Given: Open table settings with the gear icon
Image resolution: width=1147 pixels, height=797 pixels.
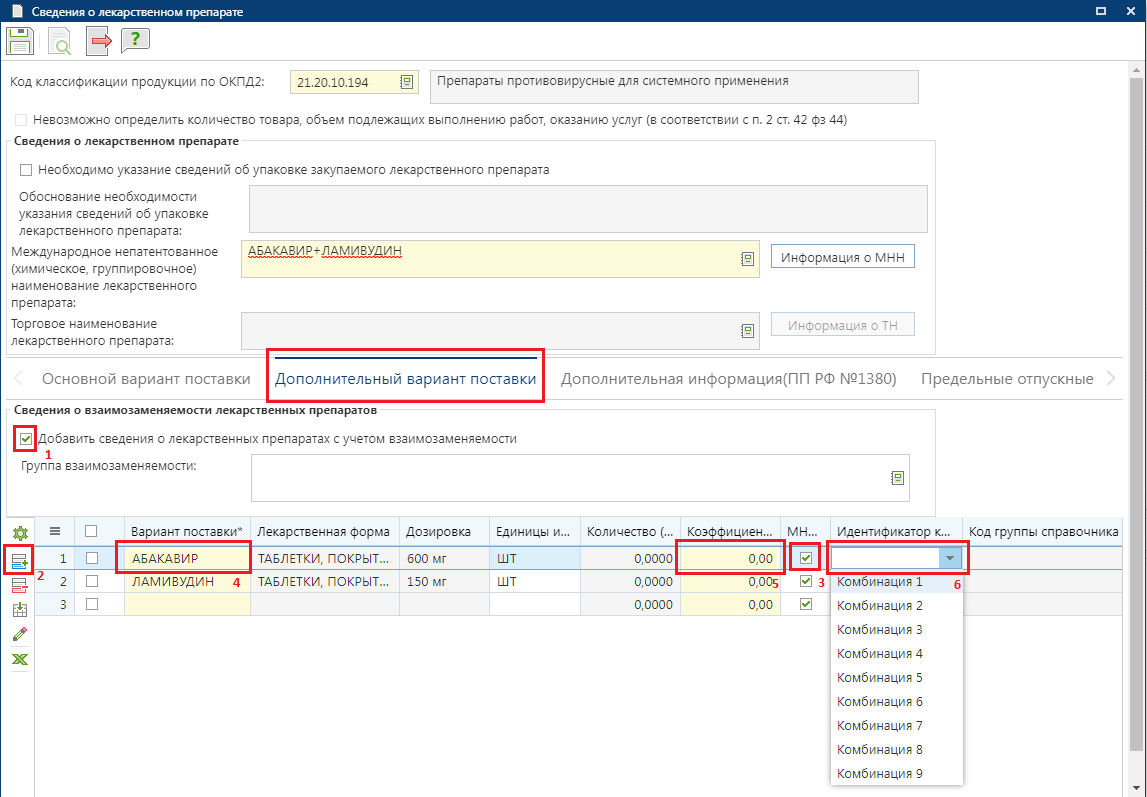Looking at the screenshot, I should [20, 533].
